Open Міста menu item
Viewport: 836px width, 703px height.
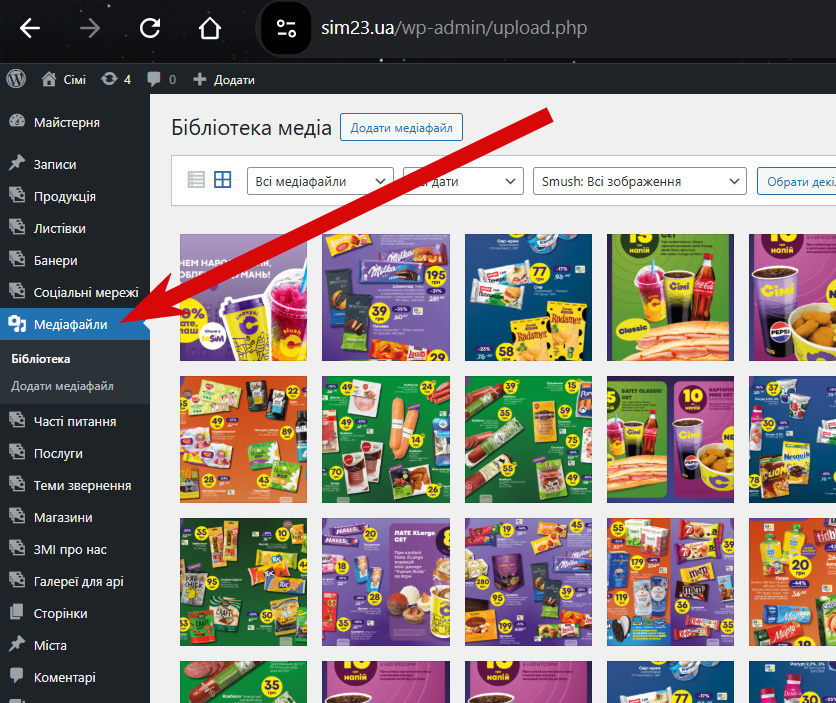50,645
